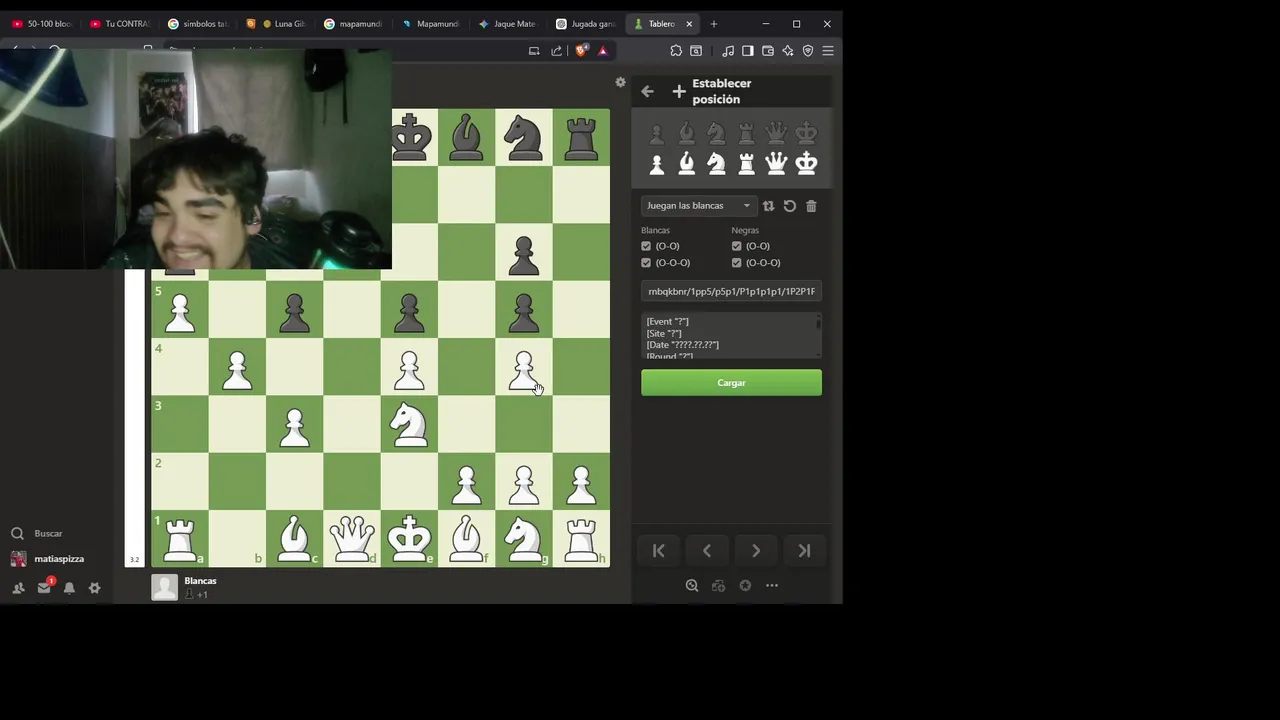Open the Brave wallet icon in toolbar

768,51
